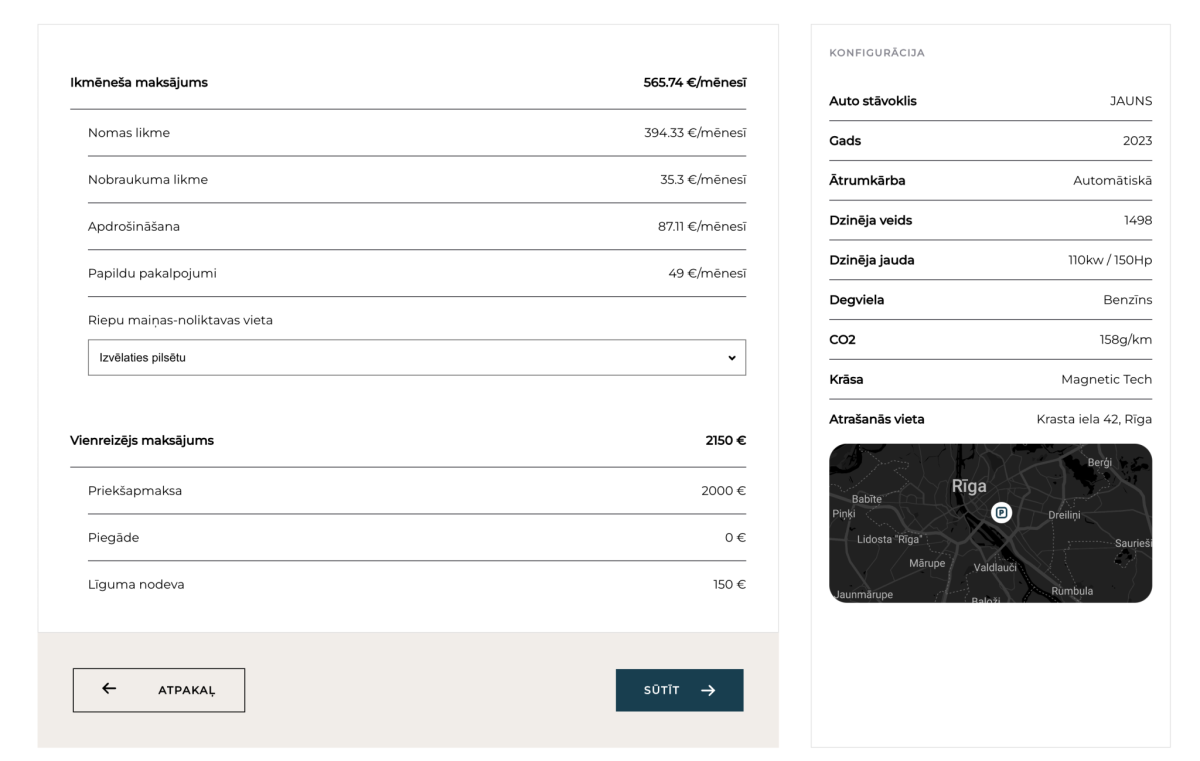Click the 'Nobraukuma likme' row label
The image size is (1200, 761).
(x=148, y=180)
